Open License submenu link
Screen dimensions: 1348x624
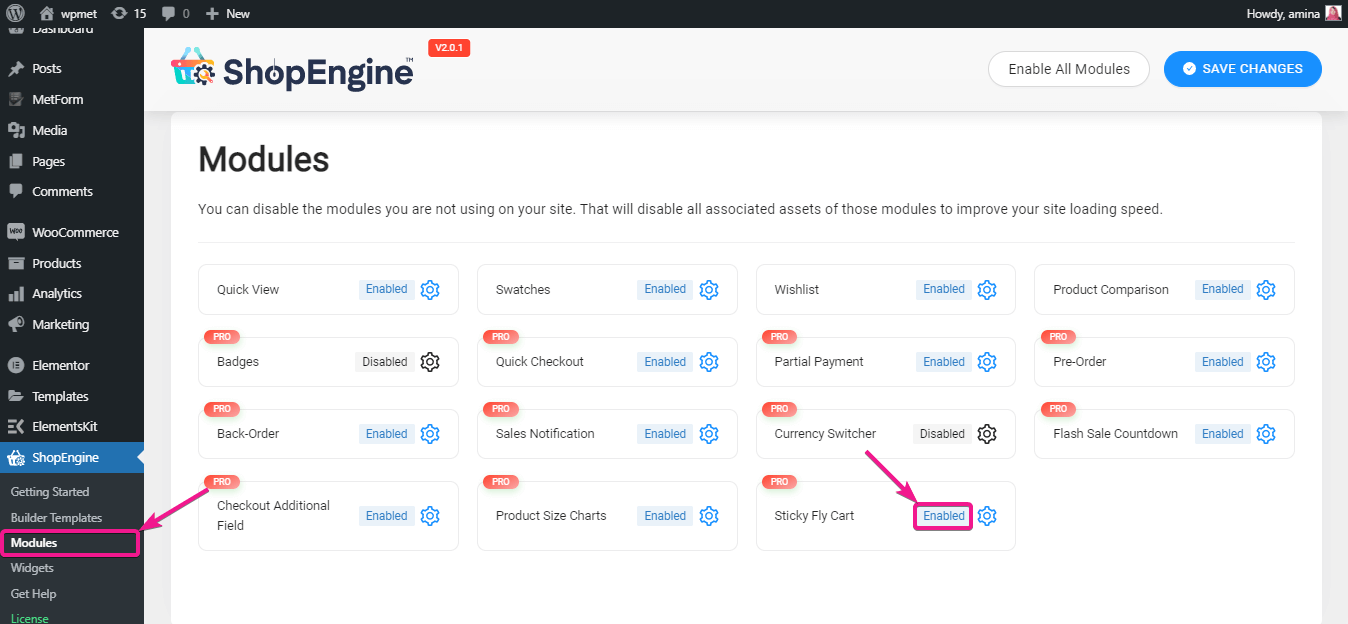coord(29,618)
